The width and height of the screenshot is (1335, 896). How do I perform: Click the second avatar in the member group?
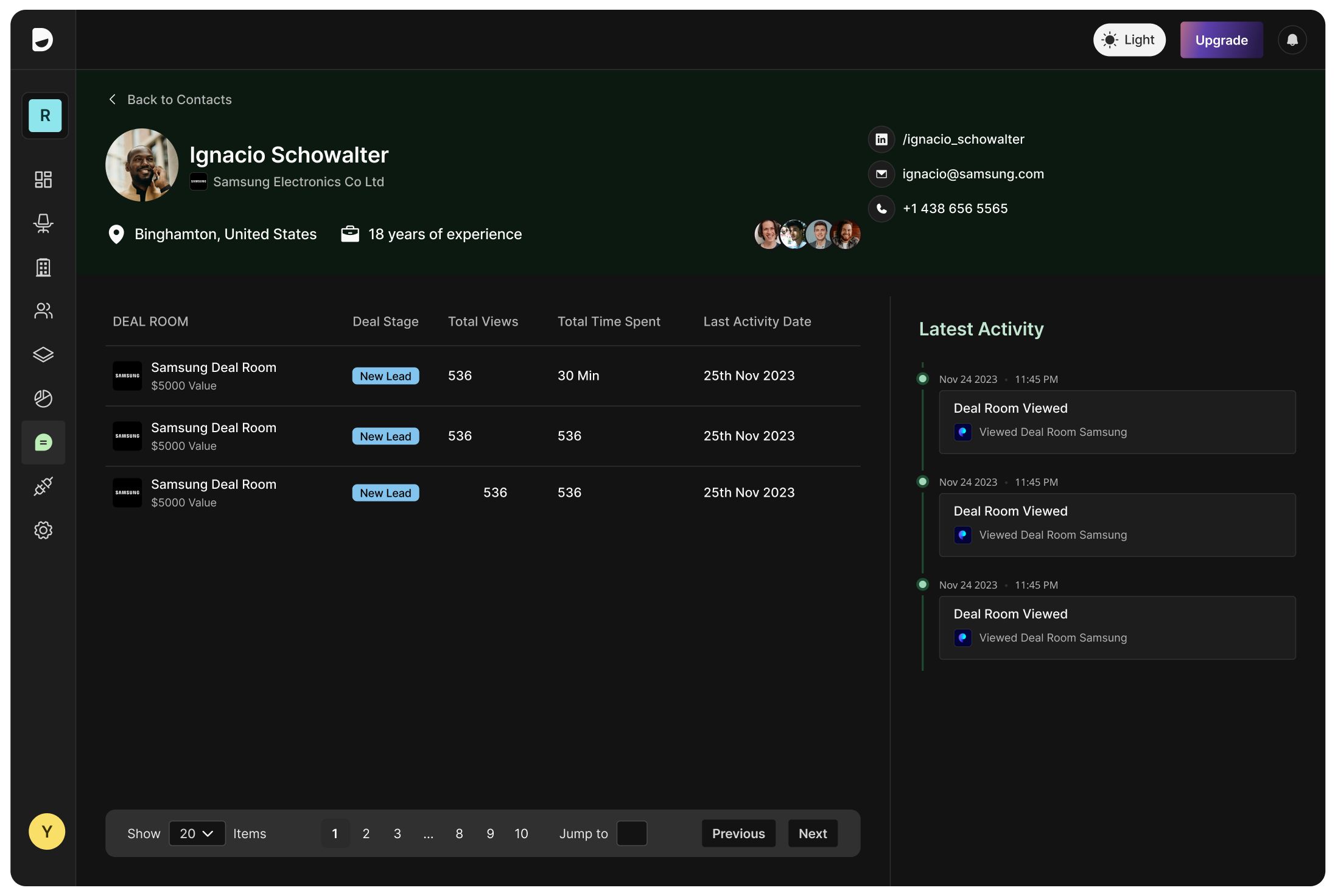pyautogui.click(x=794, y=234)
